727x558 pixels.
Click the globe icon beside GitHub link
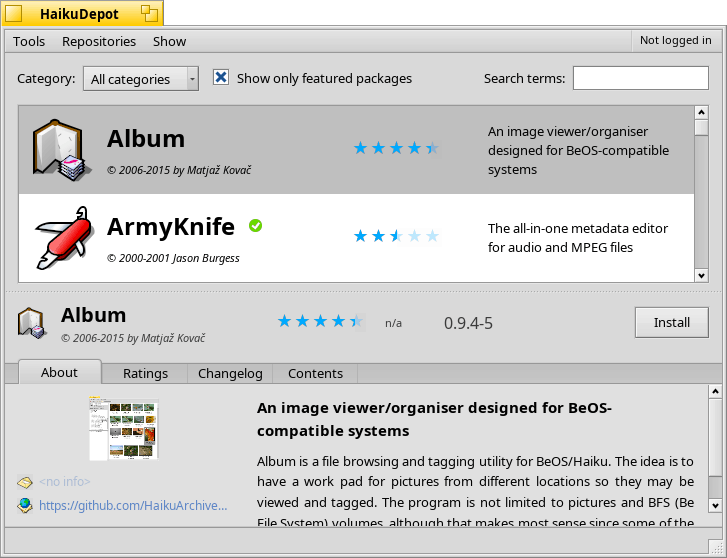coord(25,505)
